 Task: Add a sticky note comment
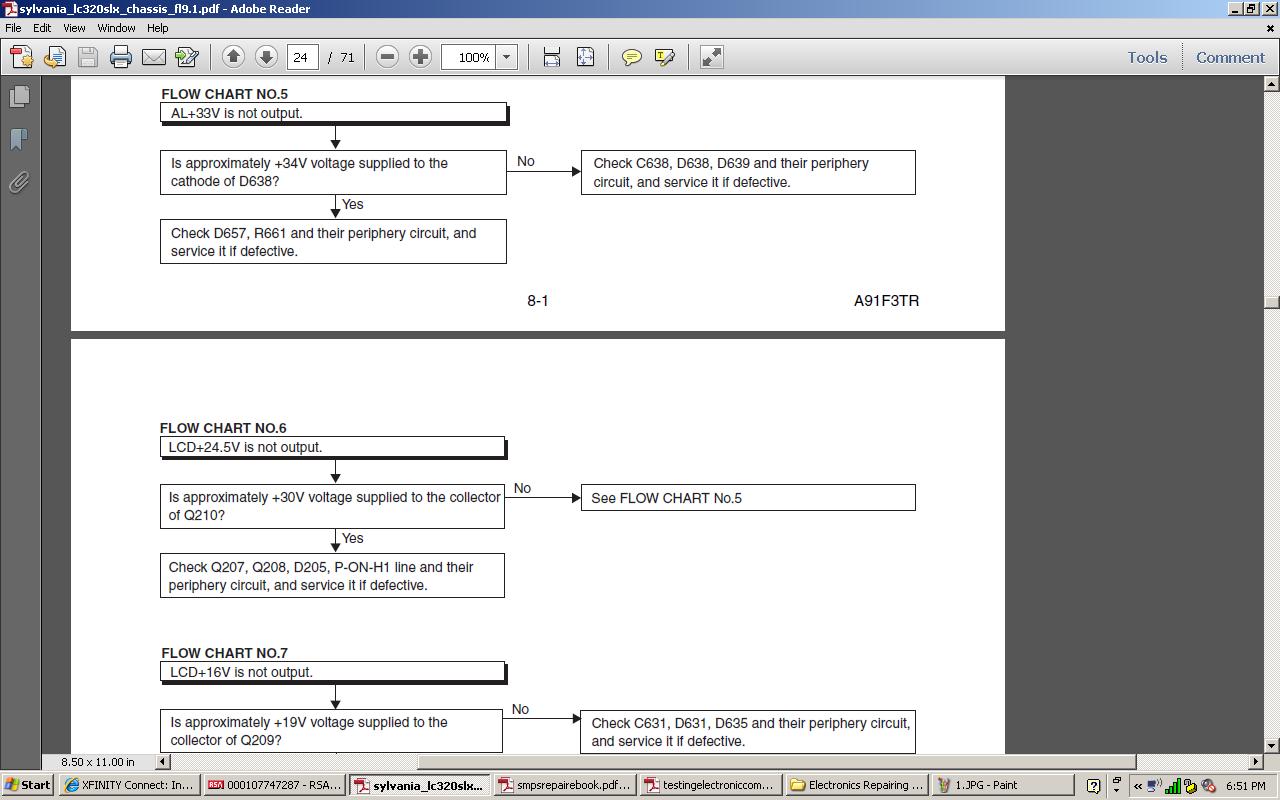tap(632, 57)
